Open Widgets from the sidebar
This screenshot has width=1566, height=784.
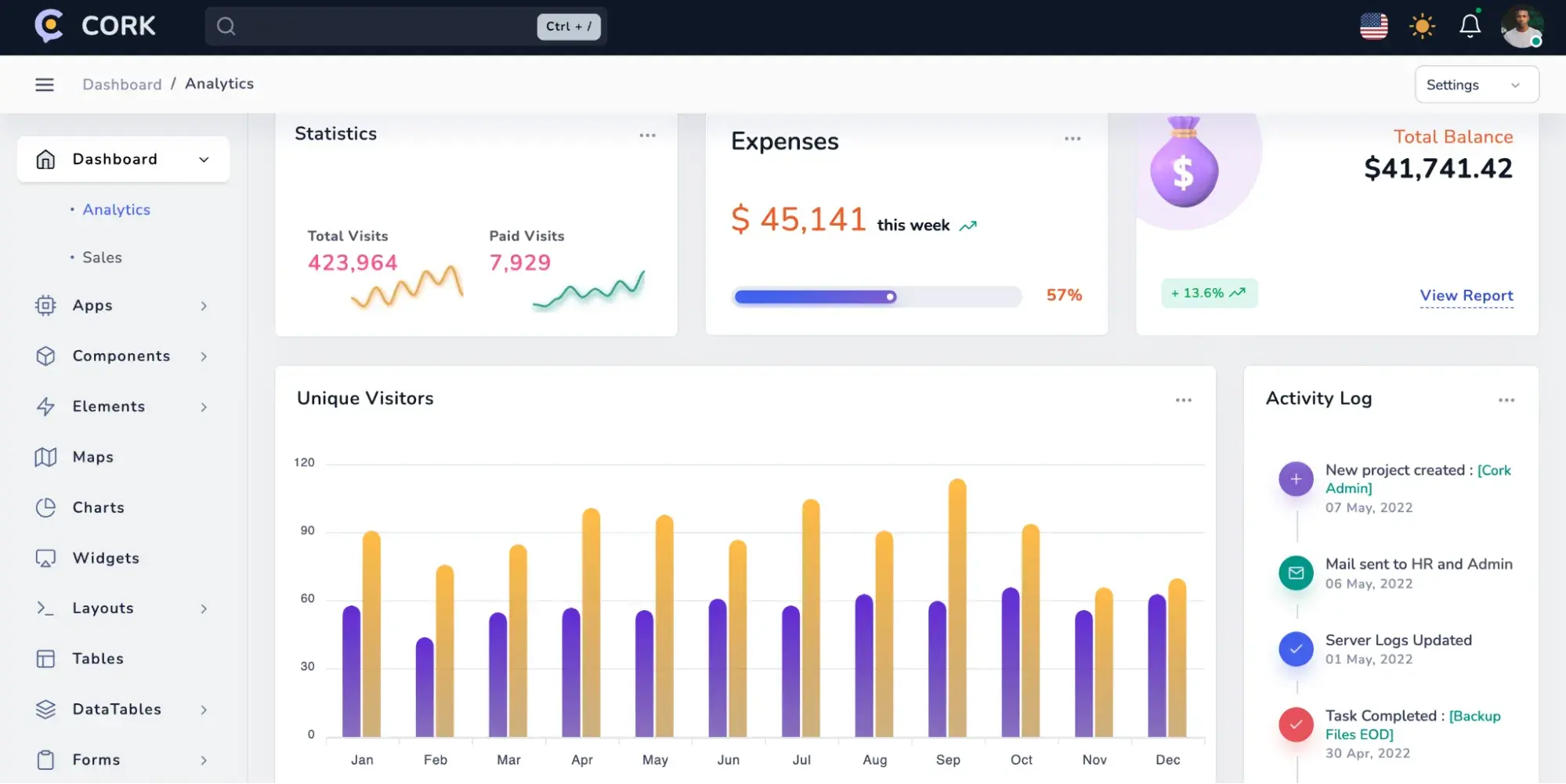[x=106, y=558]
